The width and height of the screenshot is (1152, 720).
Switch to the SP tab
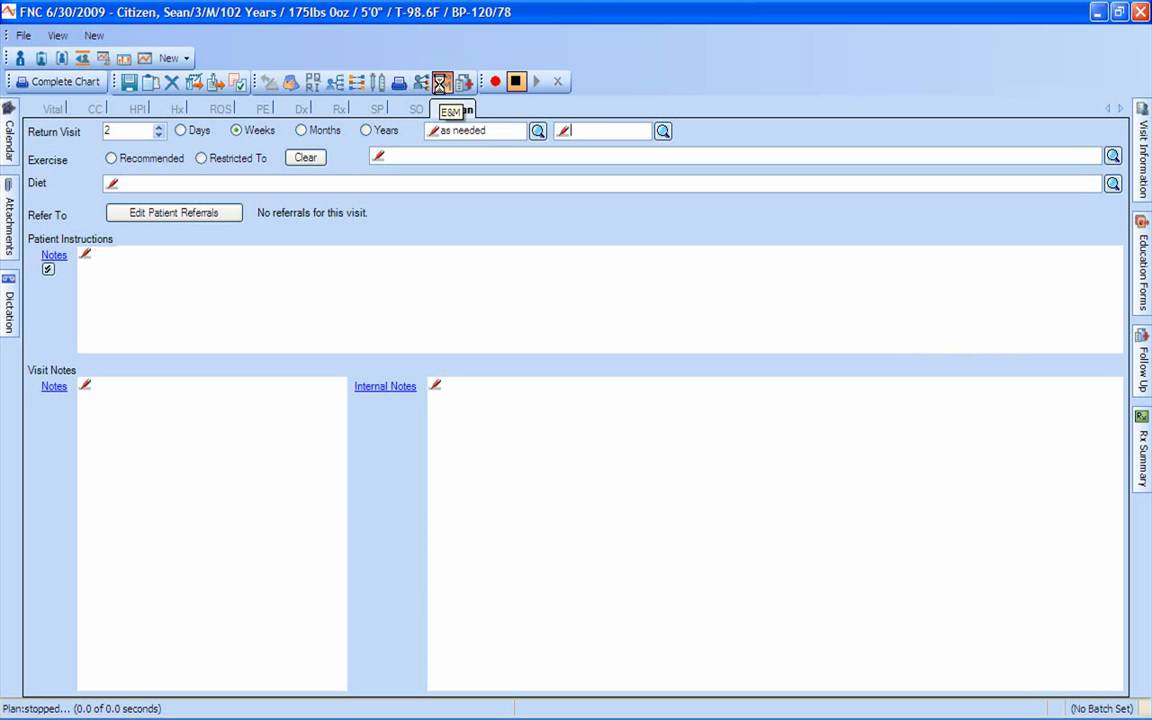[x=378, y=109]
